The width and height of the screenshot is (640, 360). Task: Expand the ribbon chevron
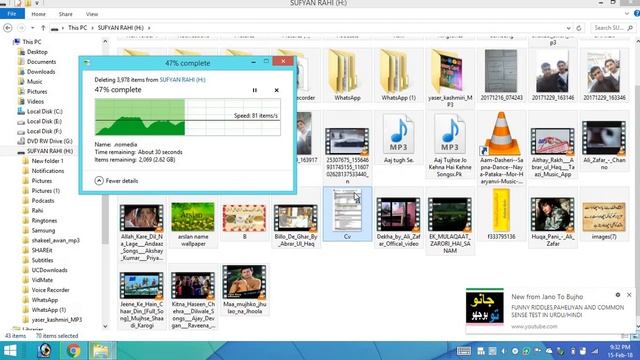pos(627,14)
